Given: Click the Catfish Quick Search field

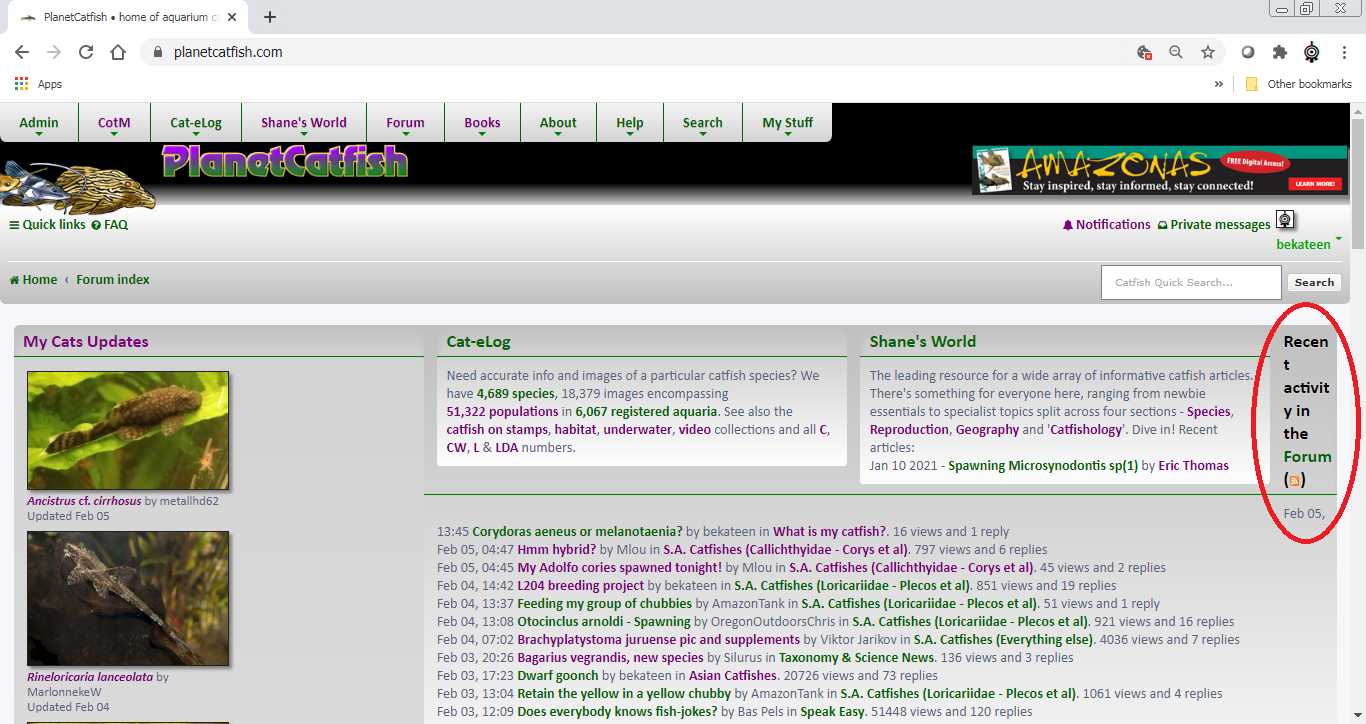Looking at the screenshot, I should [1191, 282].
